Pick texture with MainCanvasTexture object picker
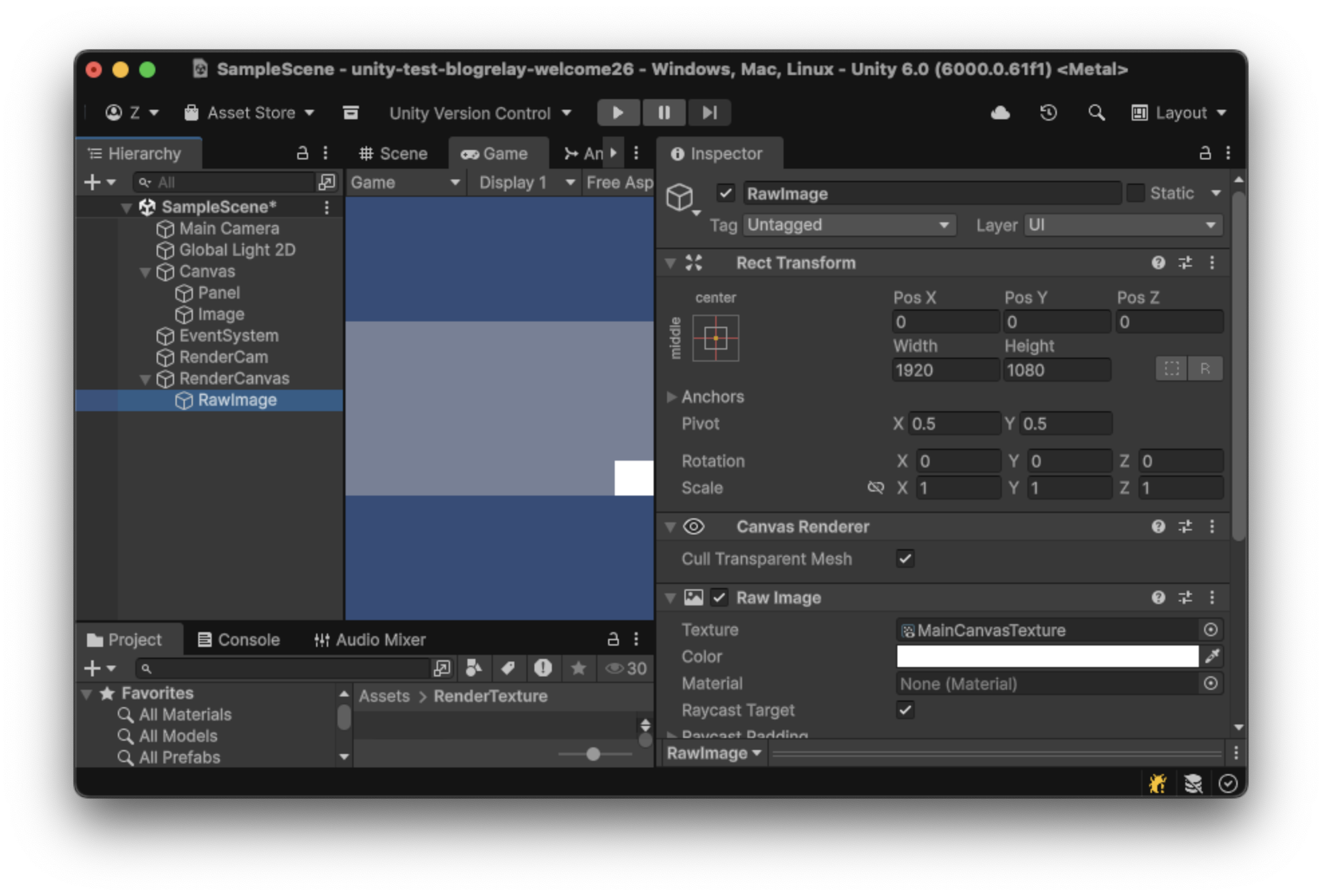The height and width of the screenshot is (896, 1322). click(1210, 629)
